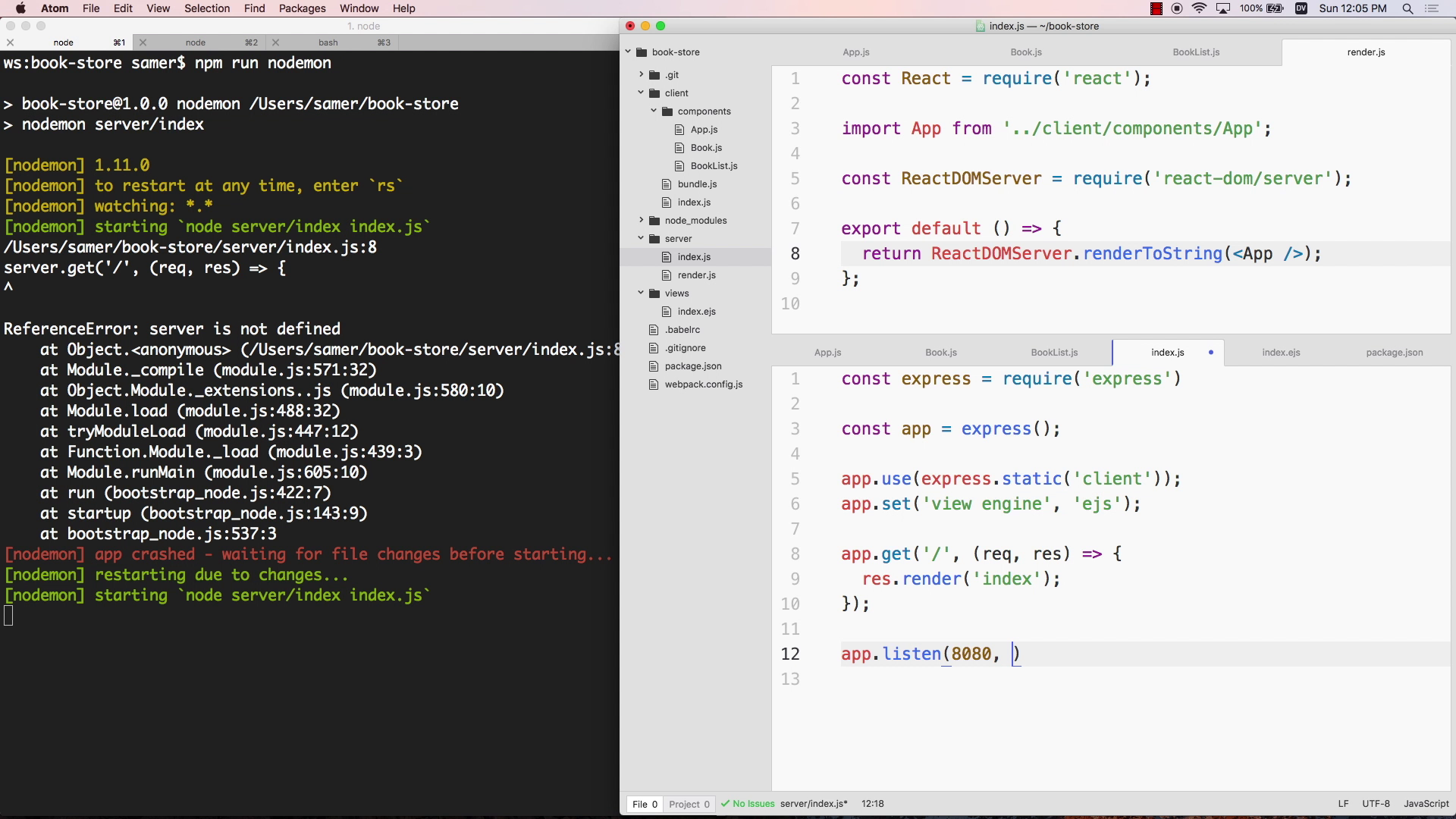Click the 12:18 cursor position indicator
The height and width of the screenshot is (819, 1456).
point(872,804)
